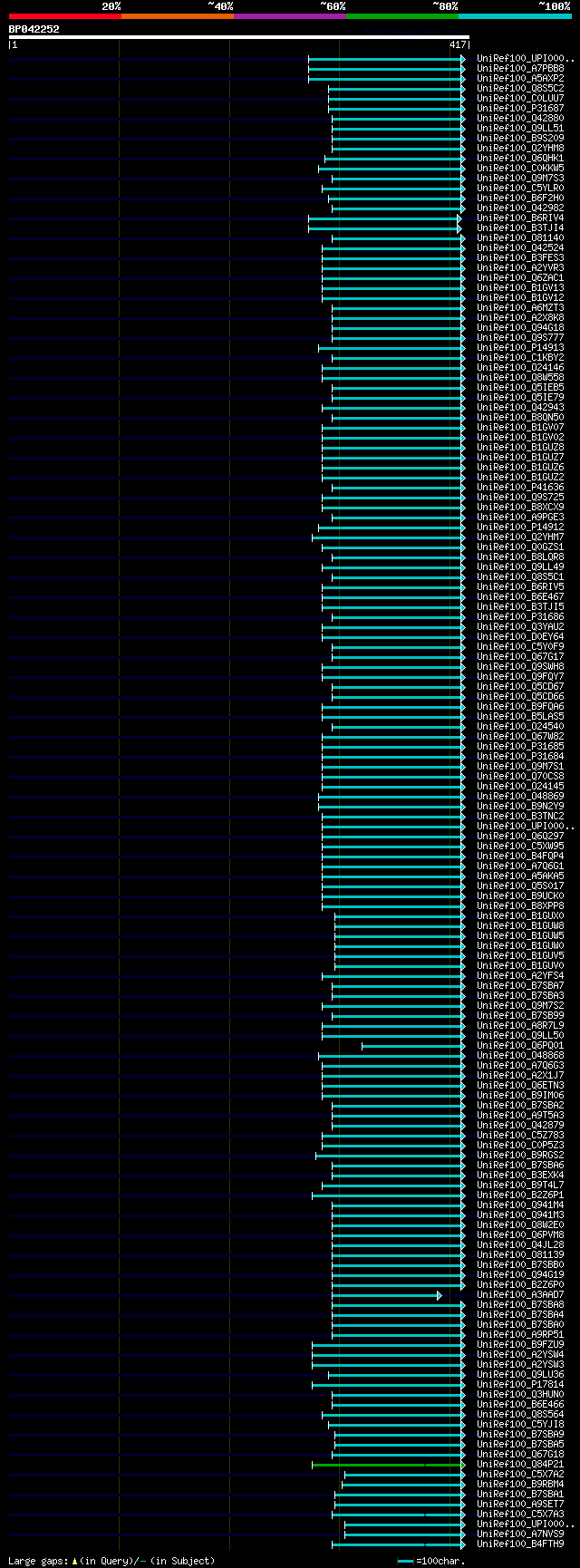This screenshot has height=1568, width=580.
Task: Select the UniRef100_C5YJI8 label
Action: pos(520,1424)
